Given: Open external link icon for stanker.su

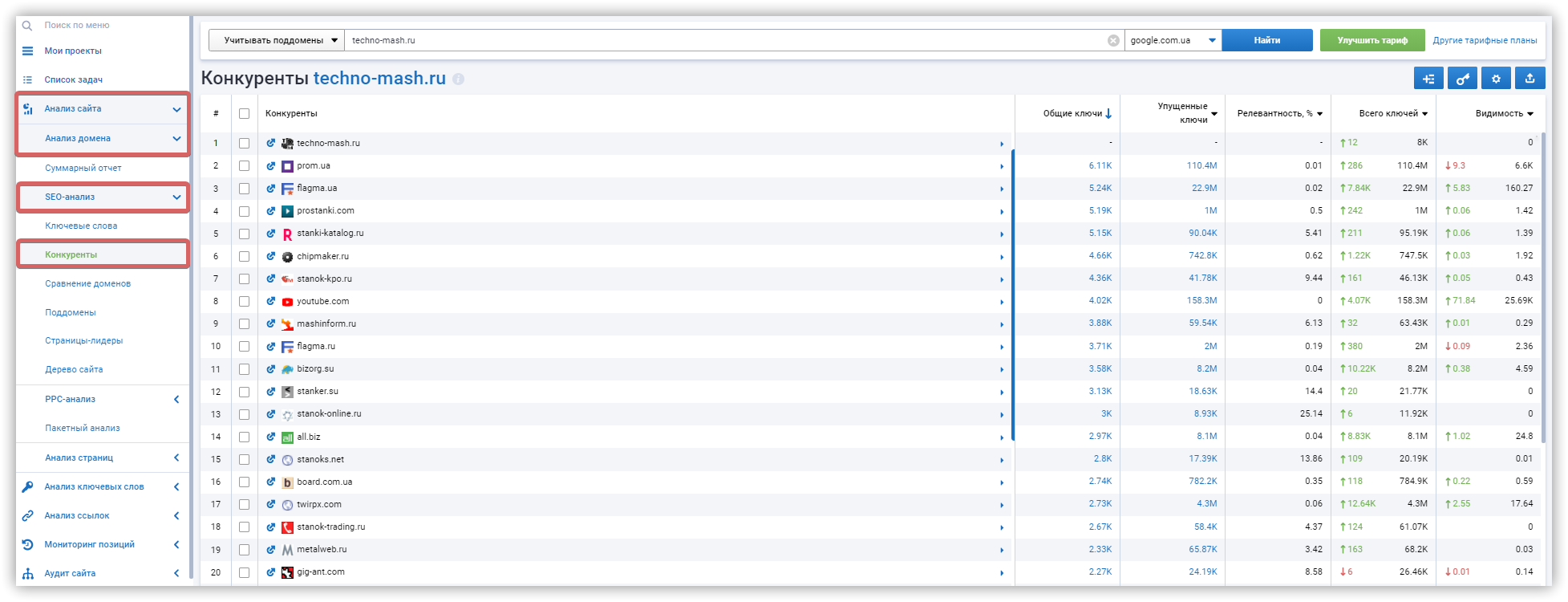Looking at the screenshot, I should 271,392.
